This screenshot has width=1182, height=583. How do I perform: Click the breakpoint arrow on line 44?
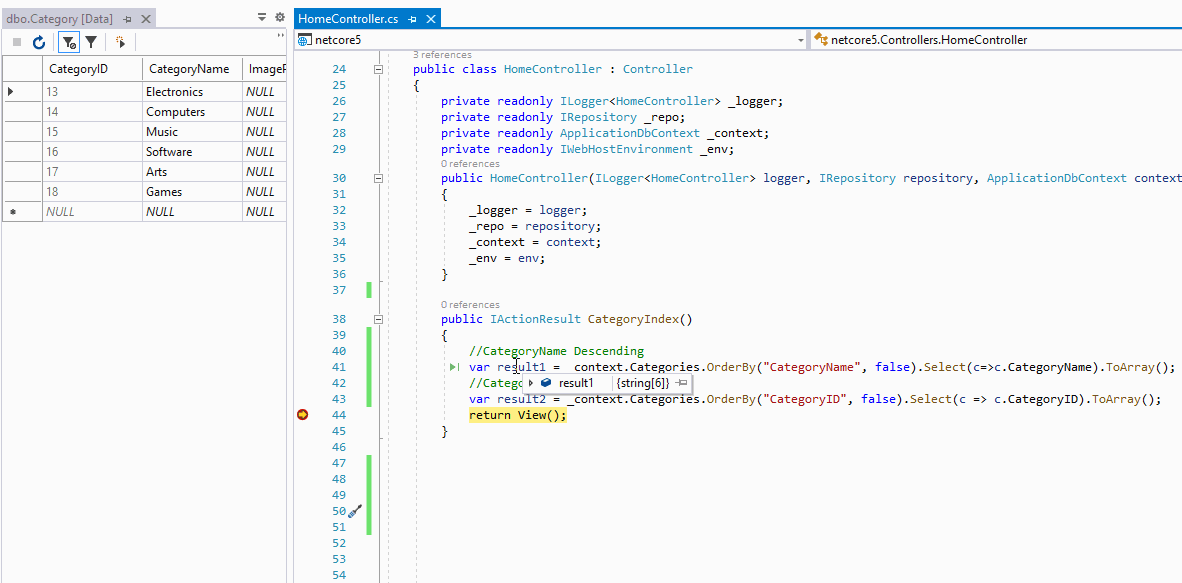coord(303,415)
